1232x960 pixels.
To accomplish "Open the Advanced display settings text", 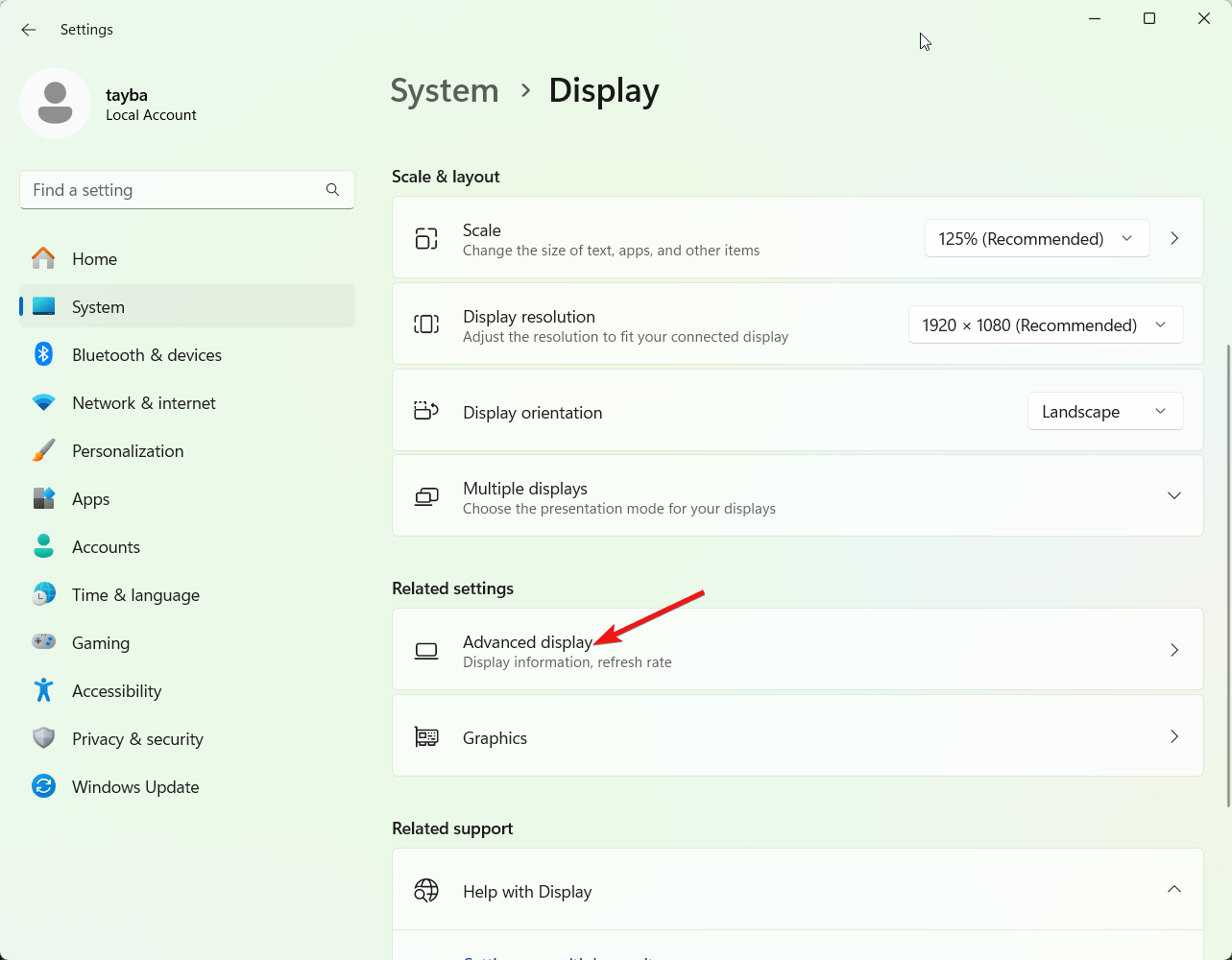I will click(527, 642).
